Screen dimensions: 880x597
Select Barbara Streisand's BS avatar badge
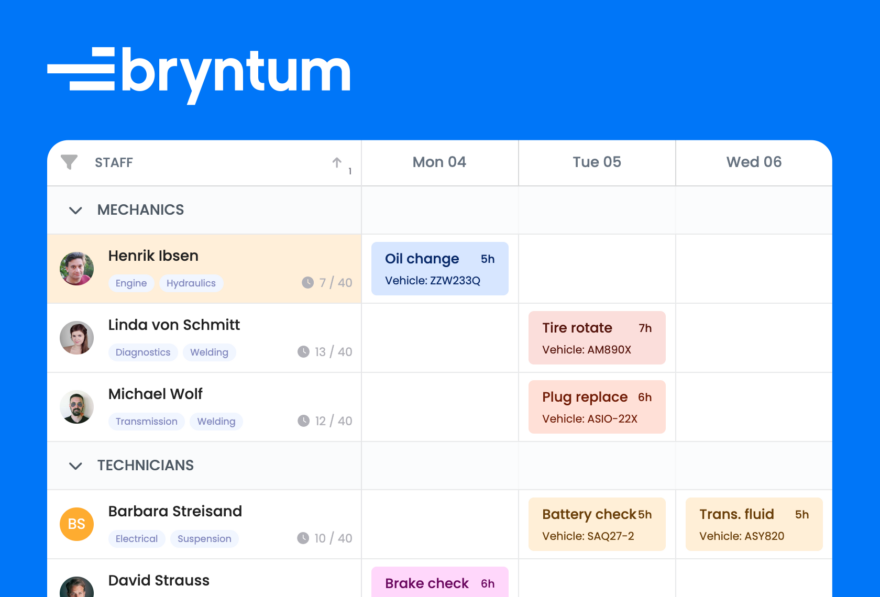(x=77, y=523)
